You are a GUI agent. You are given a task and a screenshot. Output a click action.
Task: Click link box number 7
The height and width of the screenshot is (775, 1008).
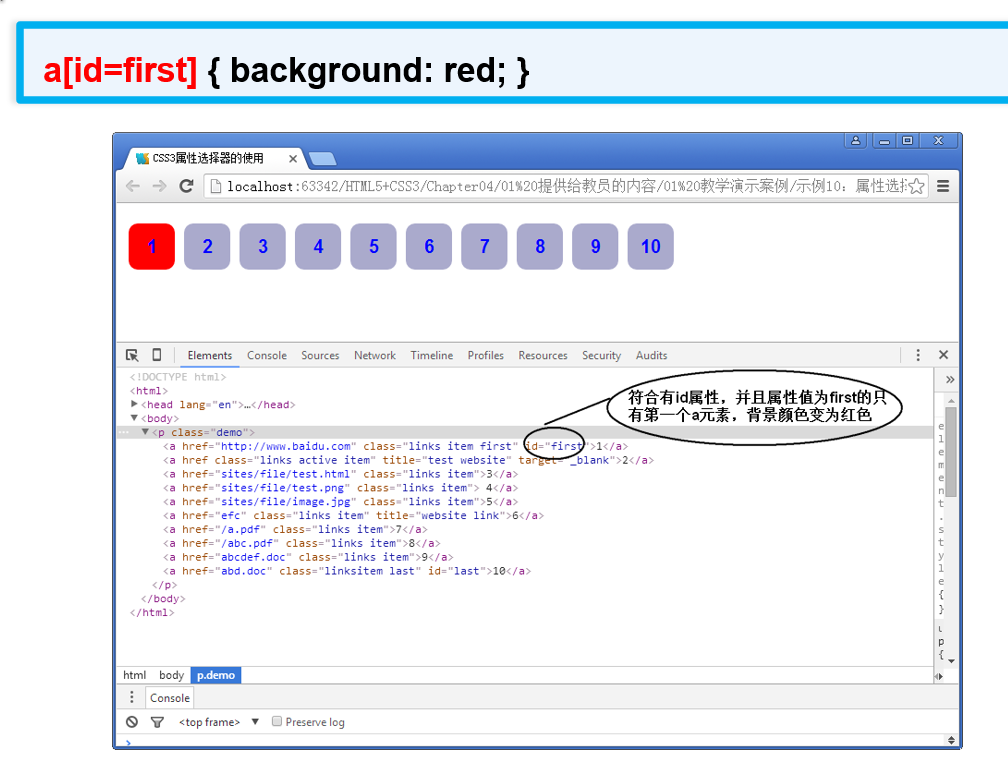[485, 247]
